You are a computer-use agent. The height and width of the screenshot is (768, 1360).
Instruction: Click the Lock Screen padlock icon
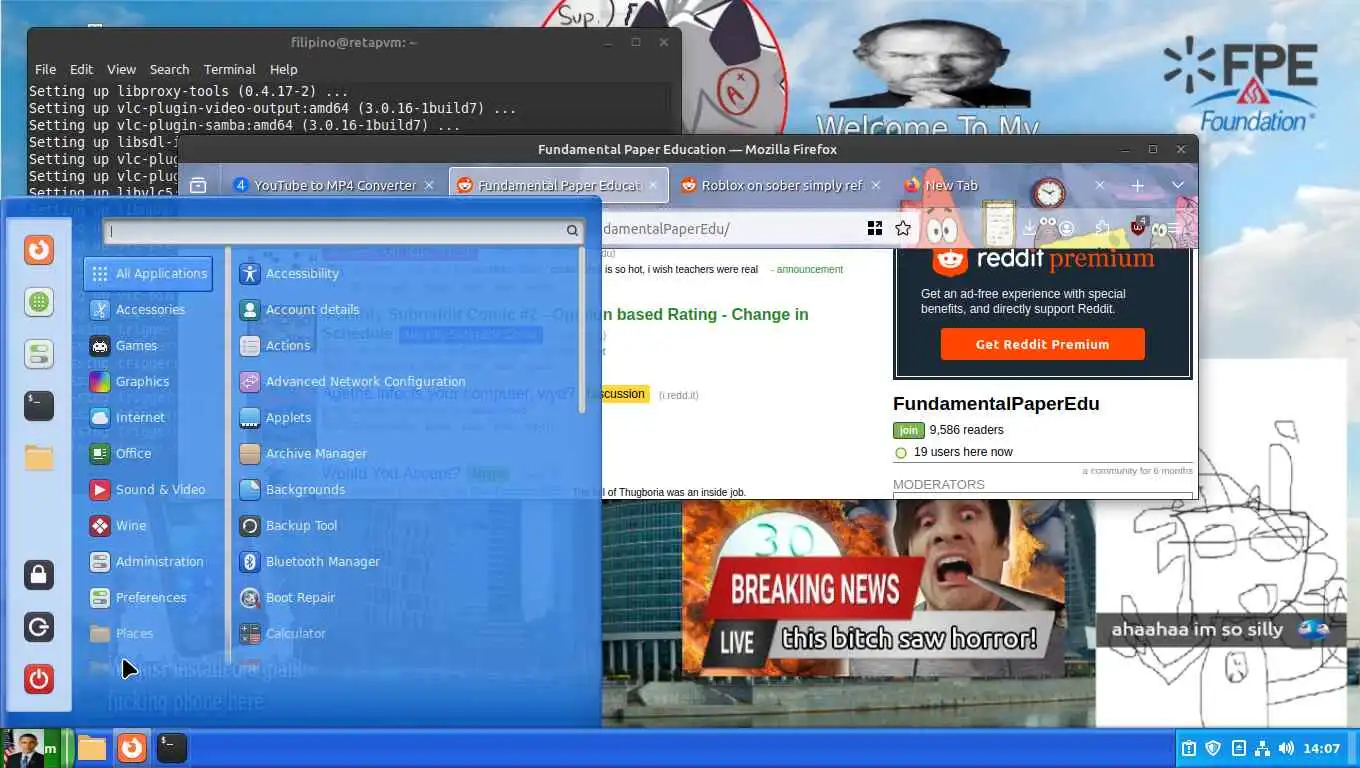pyautogui.click(x=39, y=575)
